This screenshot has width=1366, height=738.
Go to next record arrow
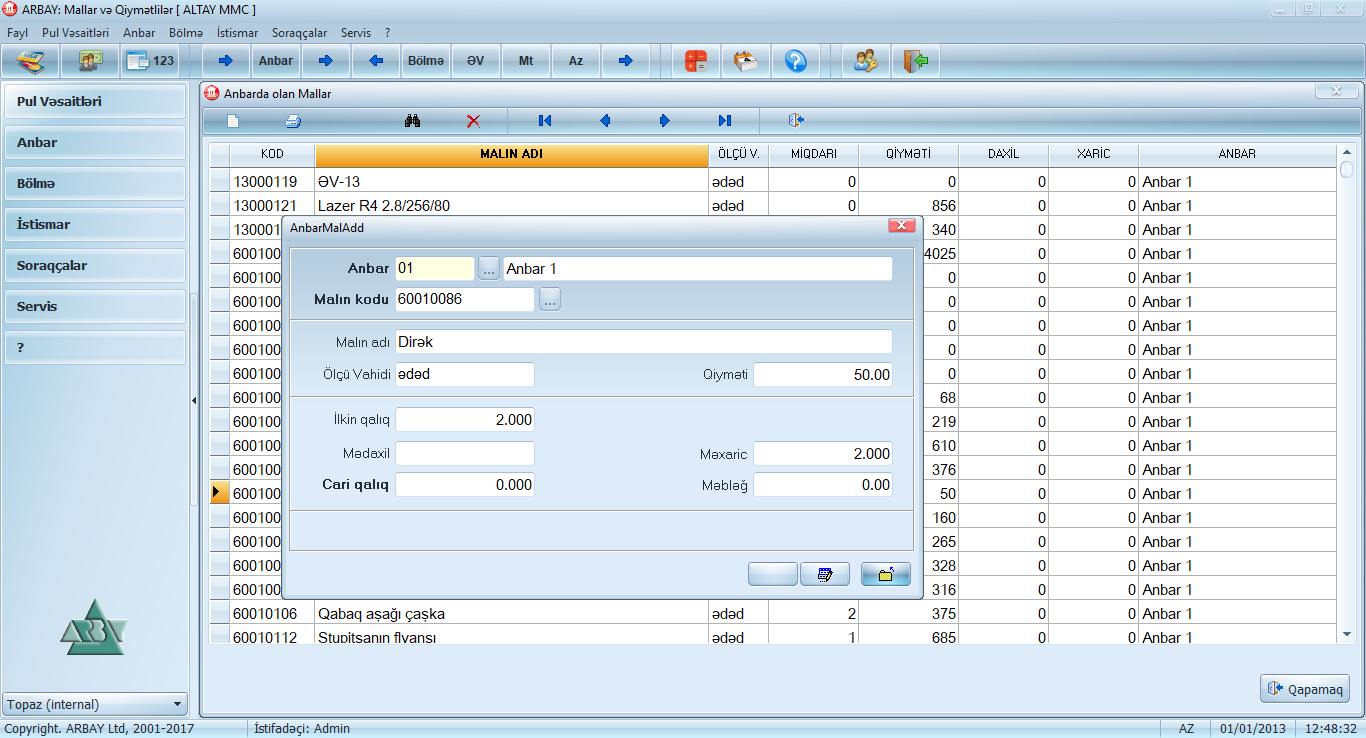point(665,121)
